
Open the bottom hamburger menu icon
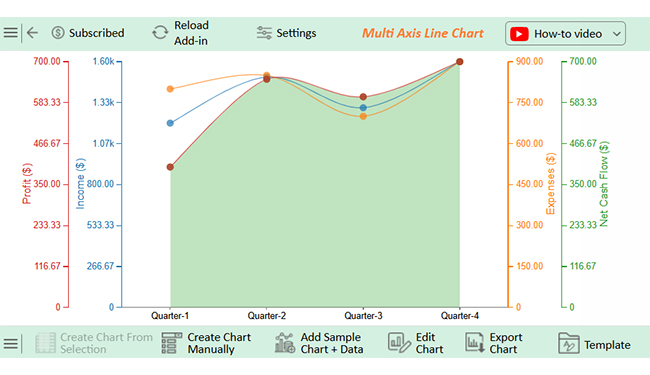click(11, 344)
